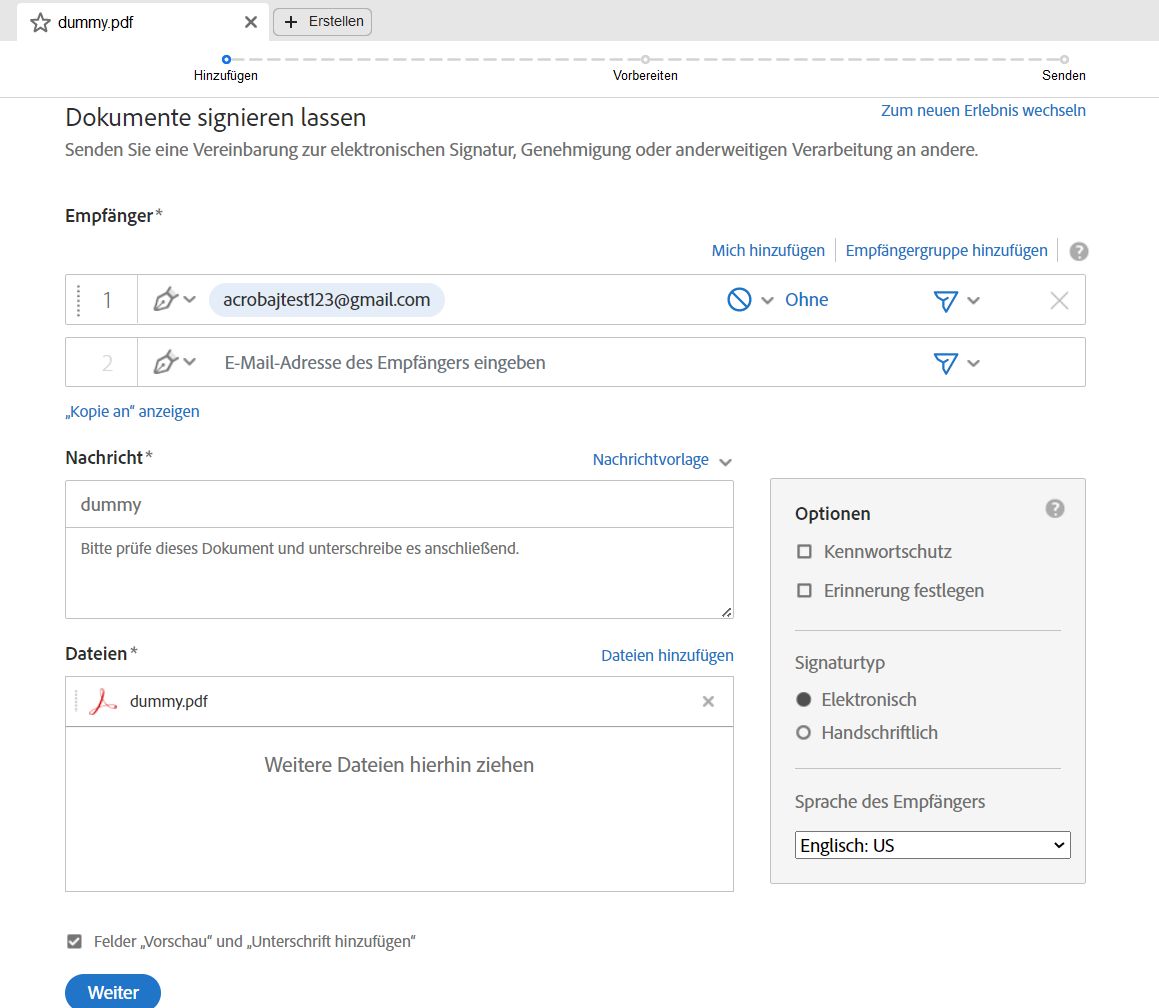Click the authentication block icon next to Ohne
Viewport: 1159px width, 1008px height.
(x=740, y=299)
